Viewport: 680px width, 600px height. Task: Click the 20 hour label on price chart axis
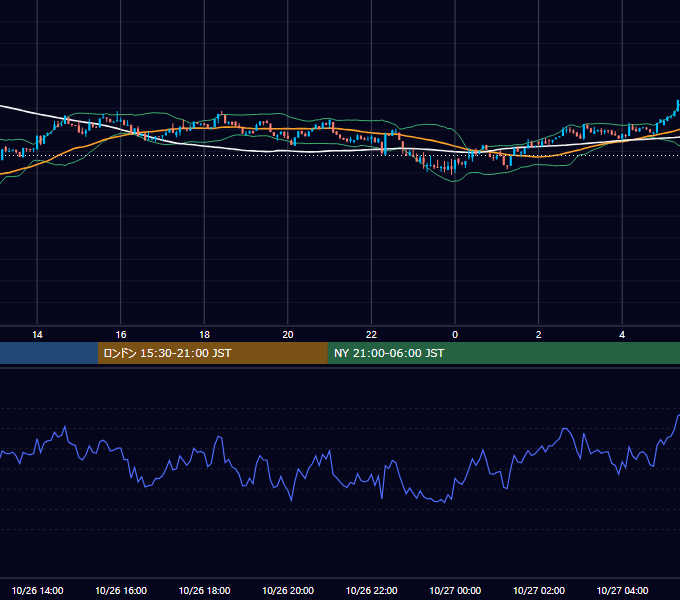click(288, 335)
